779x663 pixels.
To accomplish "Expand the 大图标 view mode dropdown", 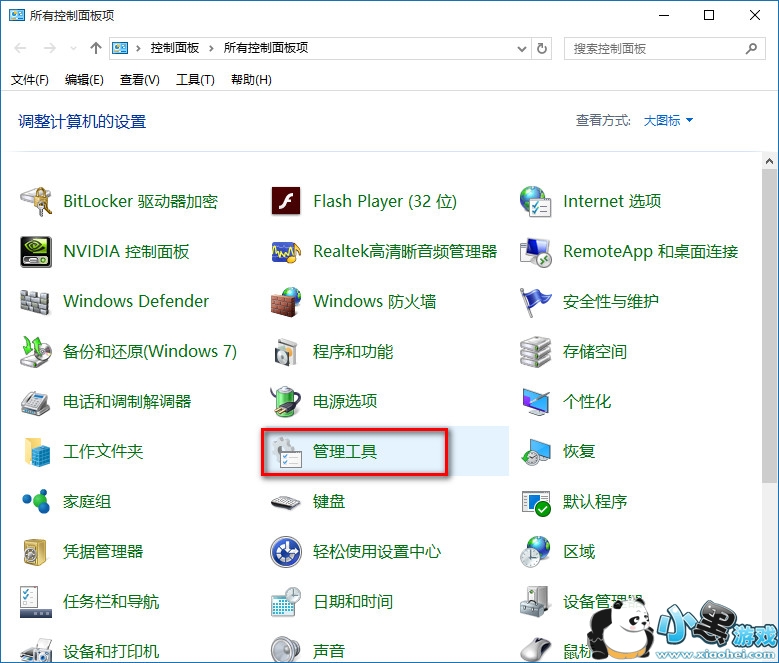I will click(668, 120).
